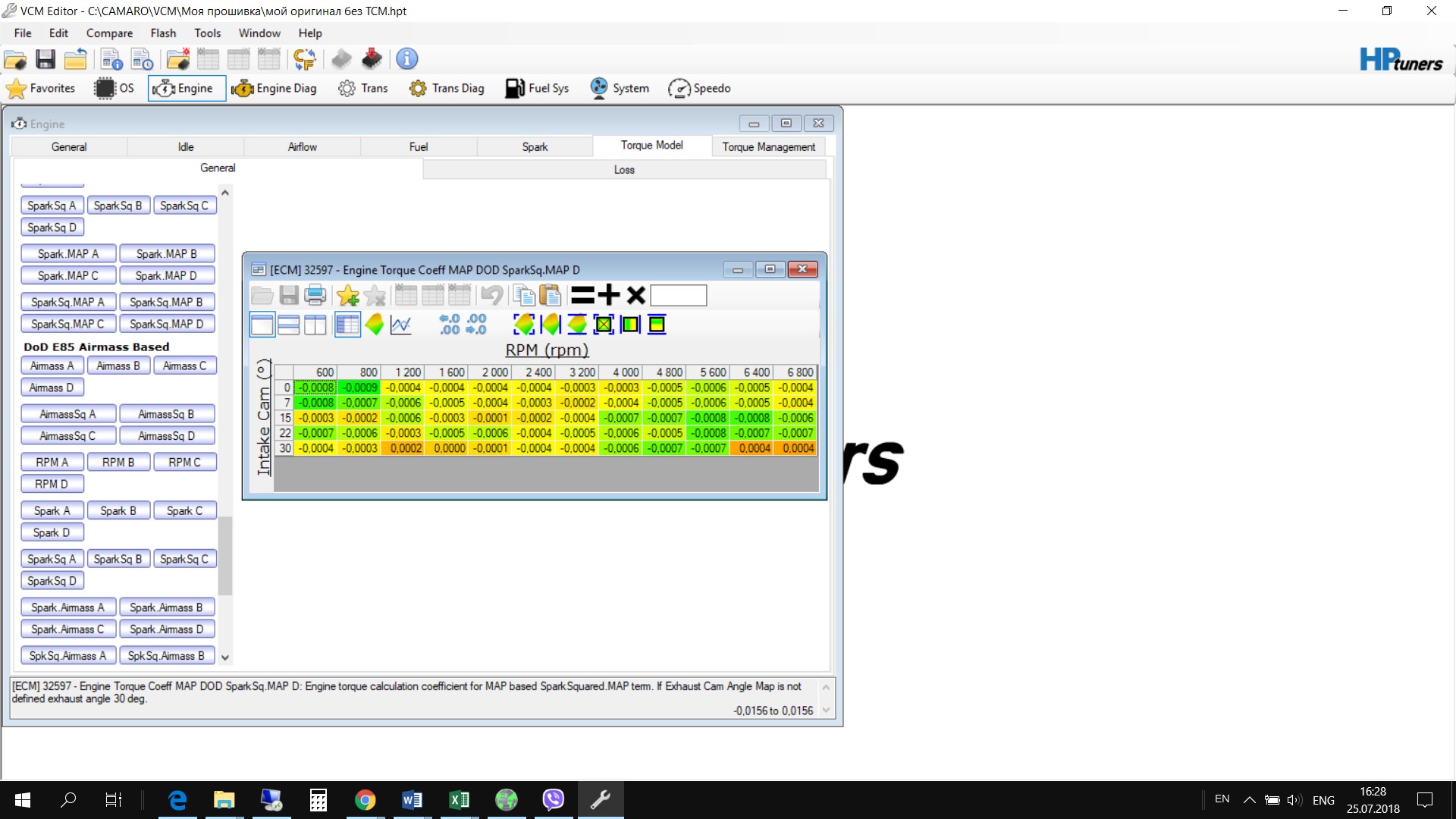Image resolution: width=1456 pixels, height=819 pixels.
Task: Click the Celsius/Fahrenheit unit conversion icon
Action: [304, 59]
